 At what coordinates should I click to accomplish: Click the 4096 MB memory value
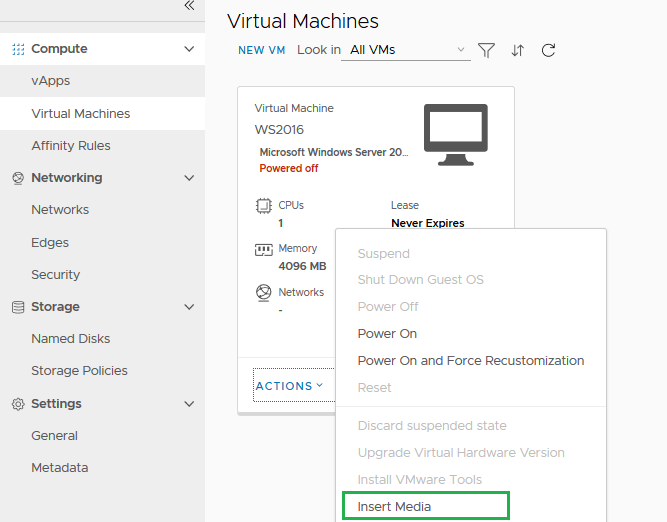tap(302, 266)
